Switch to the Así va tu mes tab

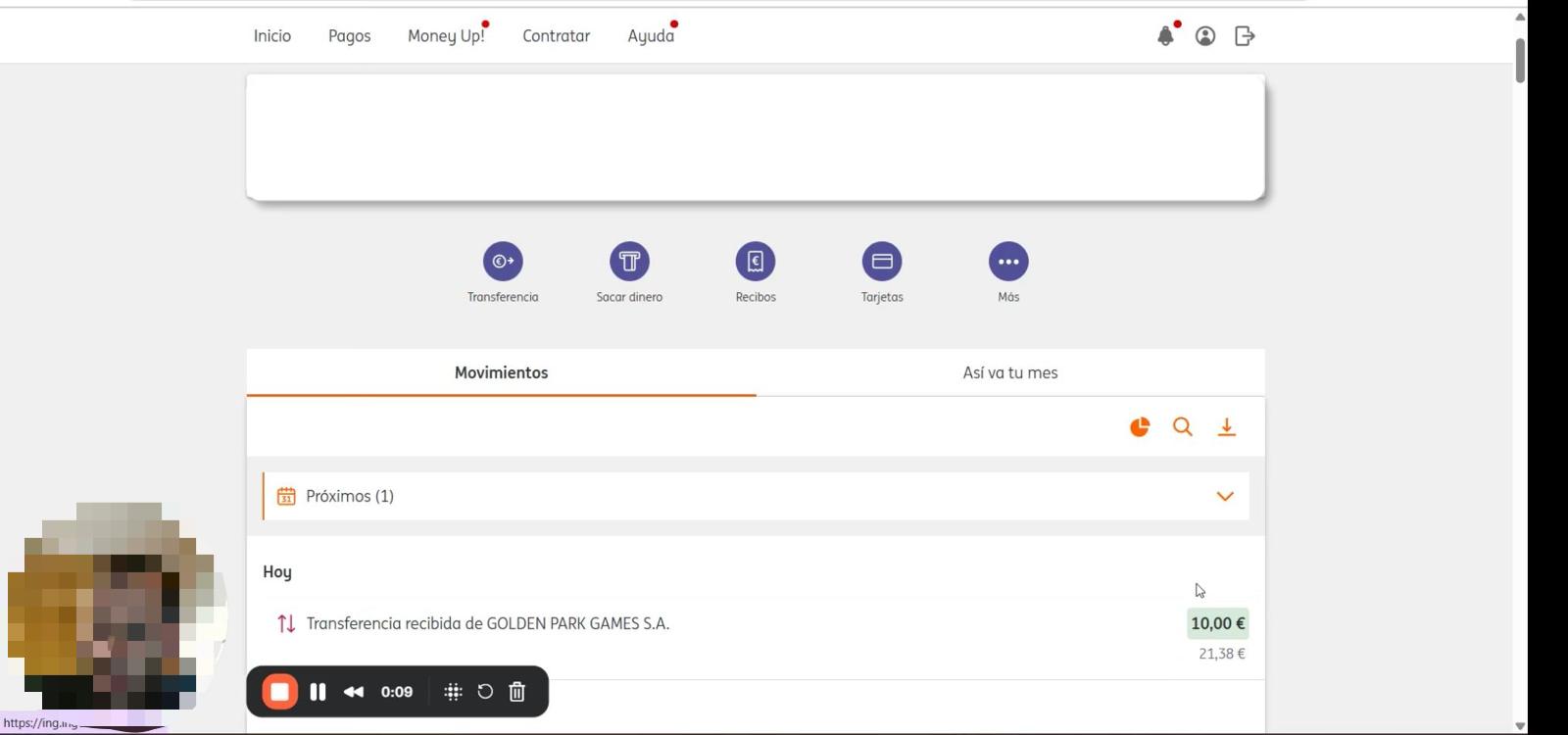click(x=1009, y=372)
